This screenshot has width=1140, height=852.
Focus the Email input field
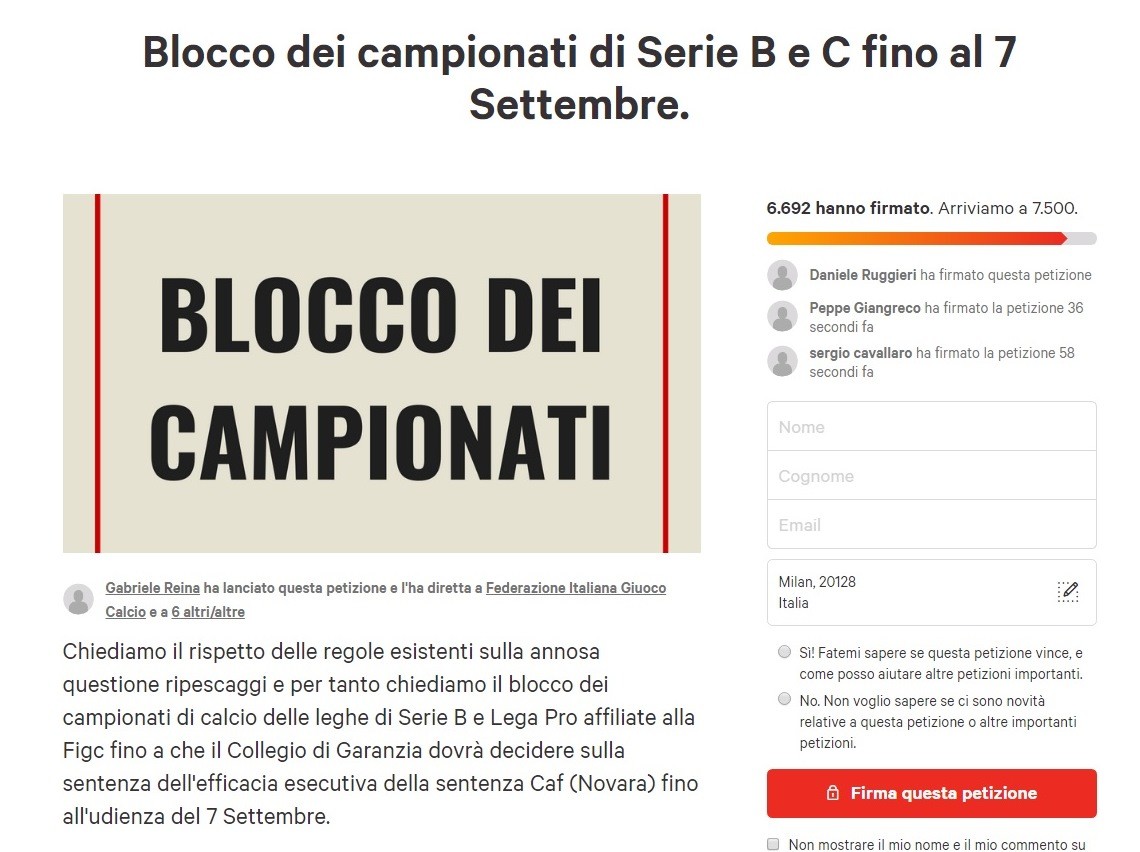coord(931,524)
